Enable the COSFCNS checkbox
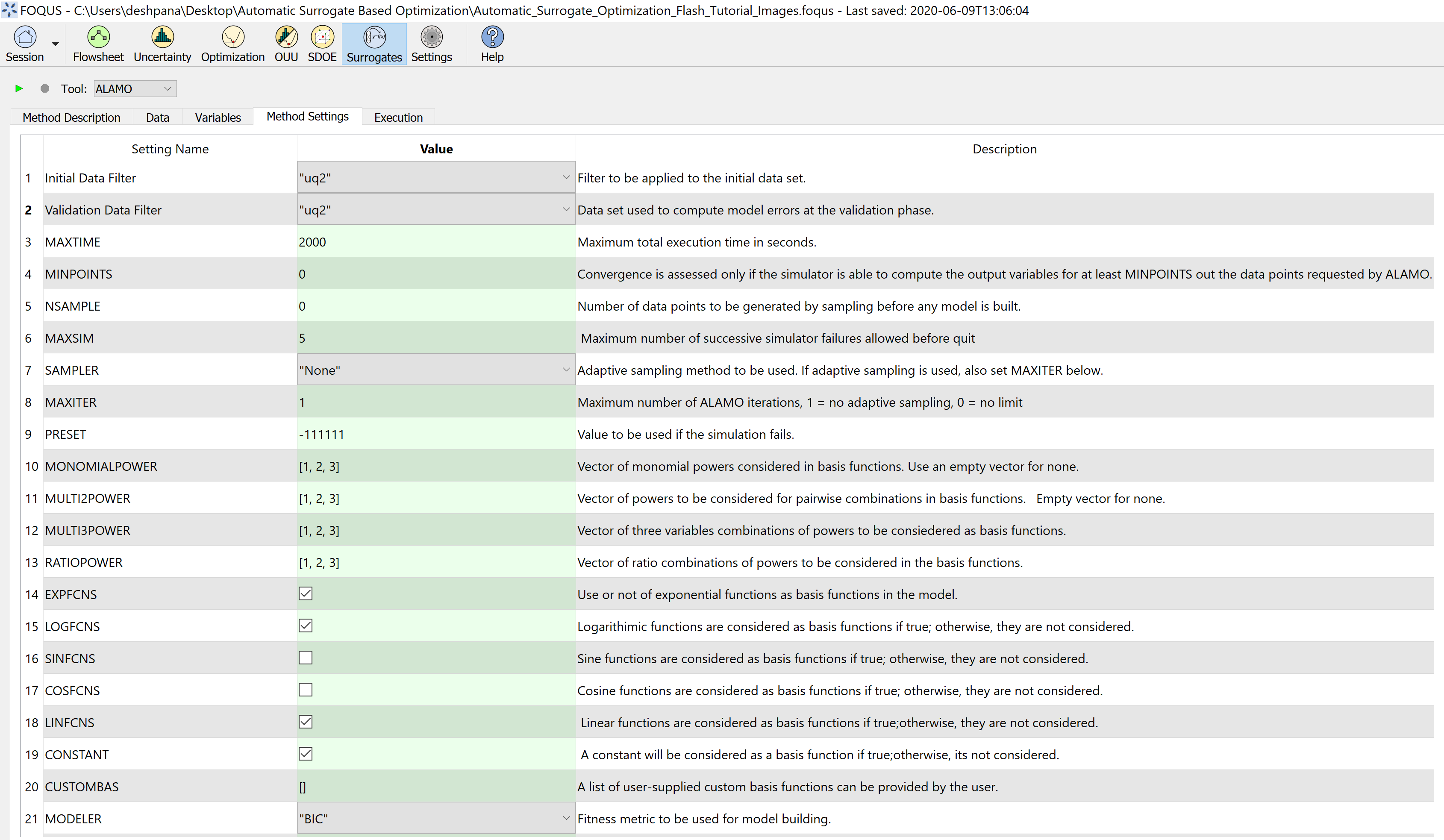 click(306, 690)
